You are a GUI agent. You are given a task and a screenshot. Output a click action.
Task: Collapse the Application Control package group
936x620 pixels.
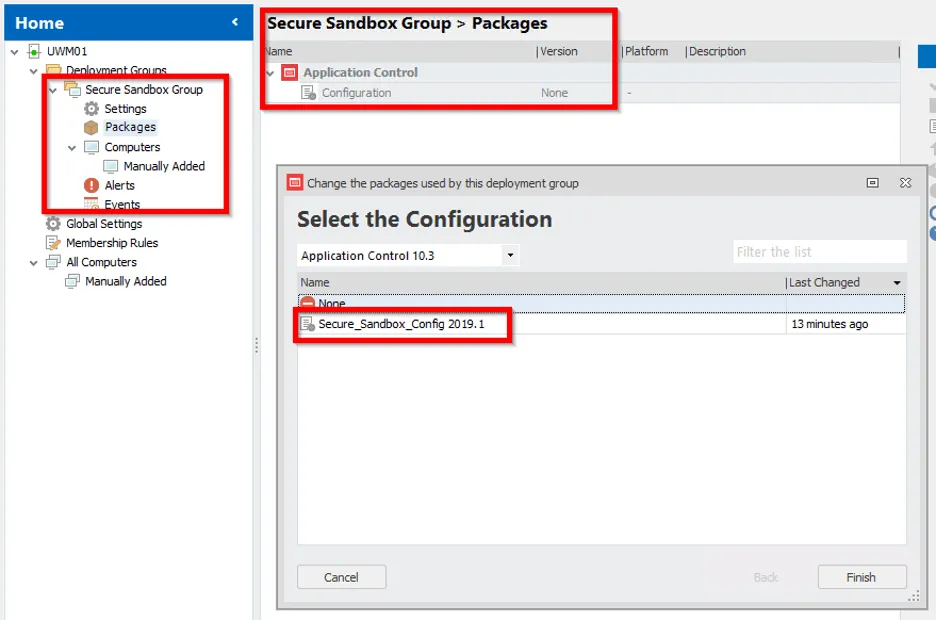(x=271, y=73)
